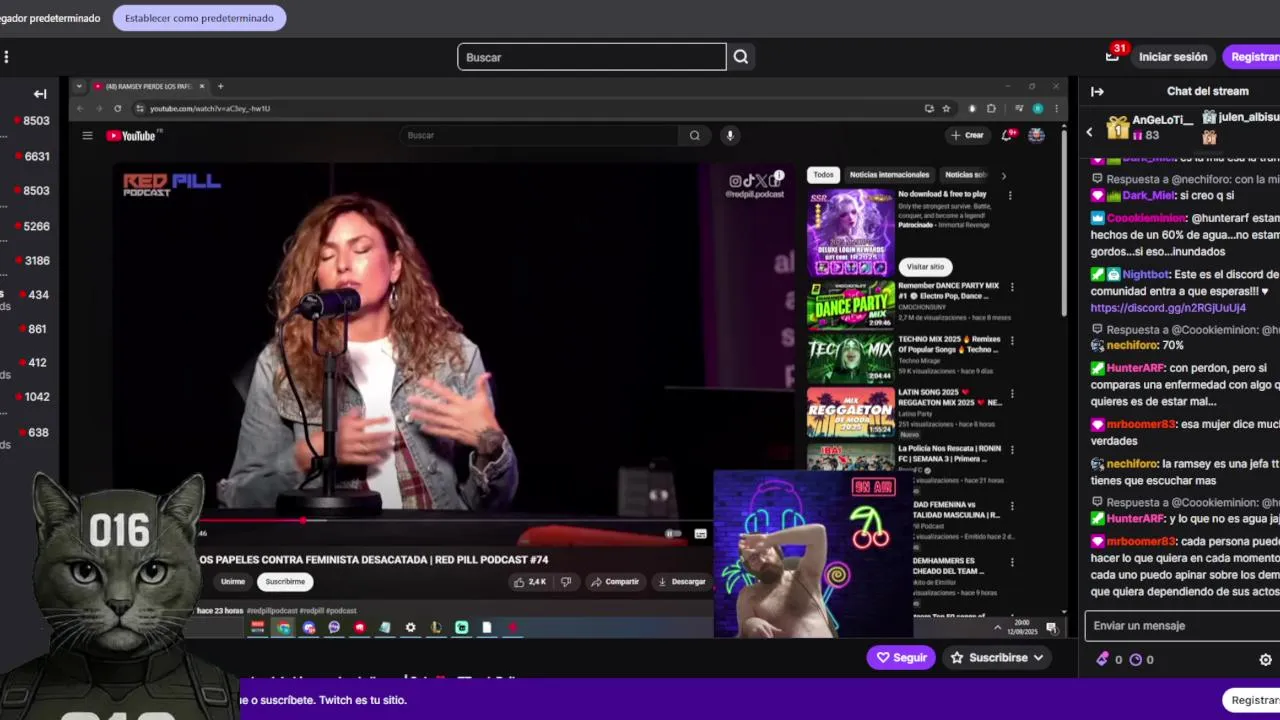Click the Descargar download button
Viewport: 1280px width, 720px height.
pos(681,581)
